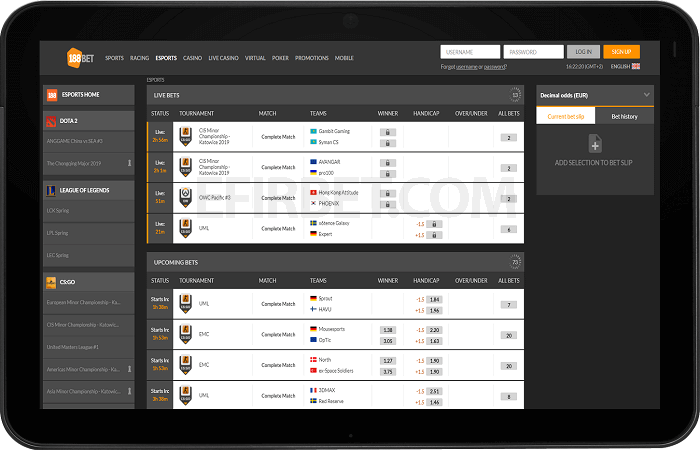Select Mousesports winner odds 1.38
This screenshot has width=700, height=450.
pos(388,330)
